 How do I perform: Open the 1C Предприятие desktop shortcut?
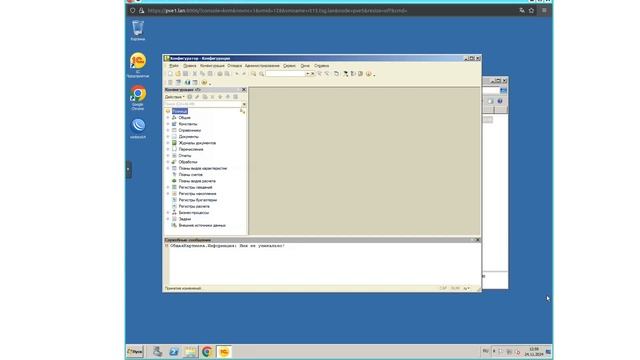coord(138,64)
